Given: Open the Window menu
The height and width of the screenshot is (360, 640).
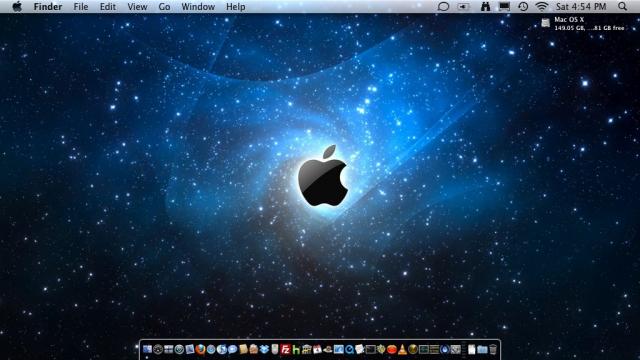Looking at the screenshot, I should point(198,7).
